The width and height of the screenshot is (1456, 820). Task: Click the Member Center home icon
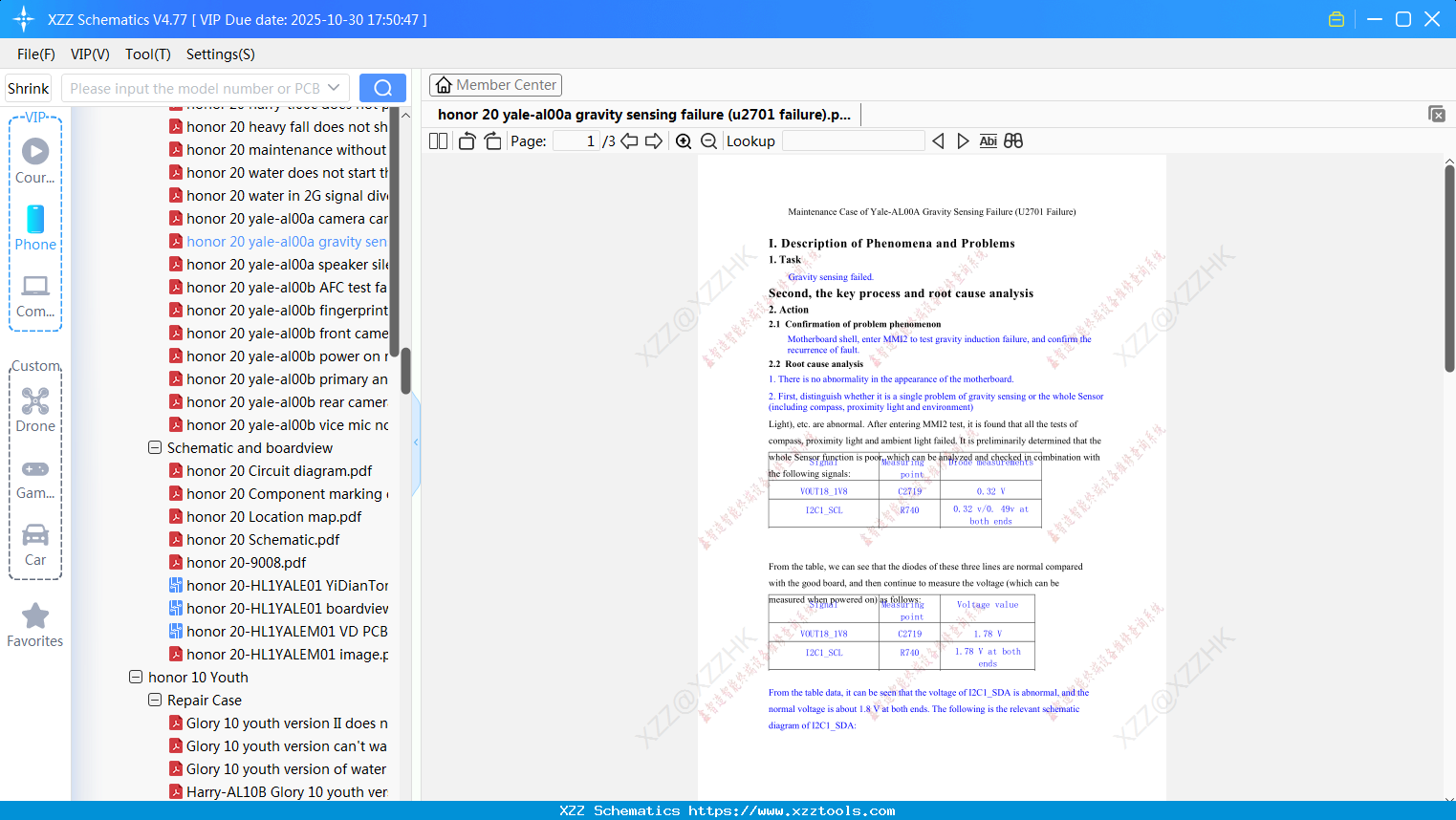(444, 85)
